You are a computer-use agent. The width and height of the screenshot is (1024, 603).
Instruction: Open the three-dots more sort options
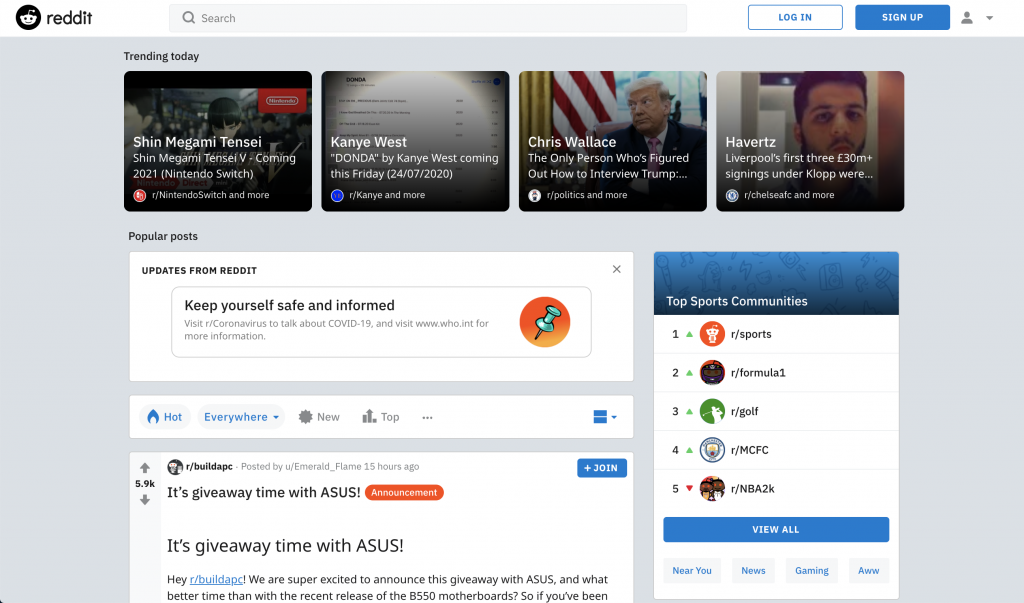(x=427, y=417)
